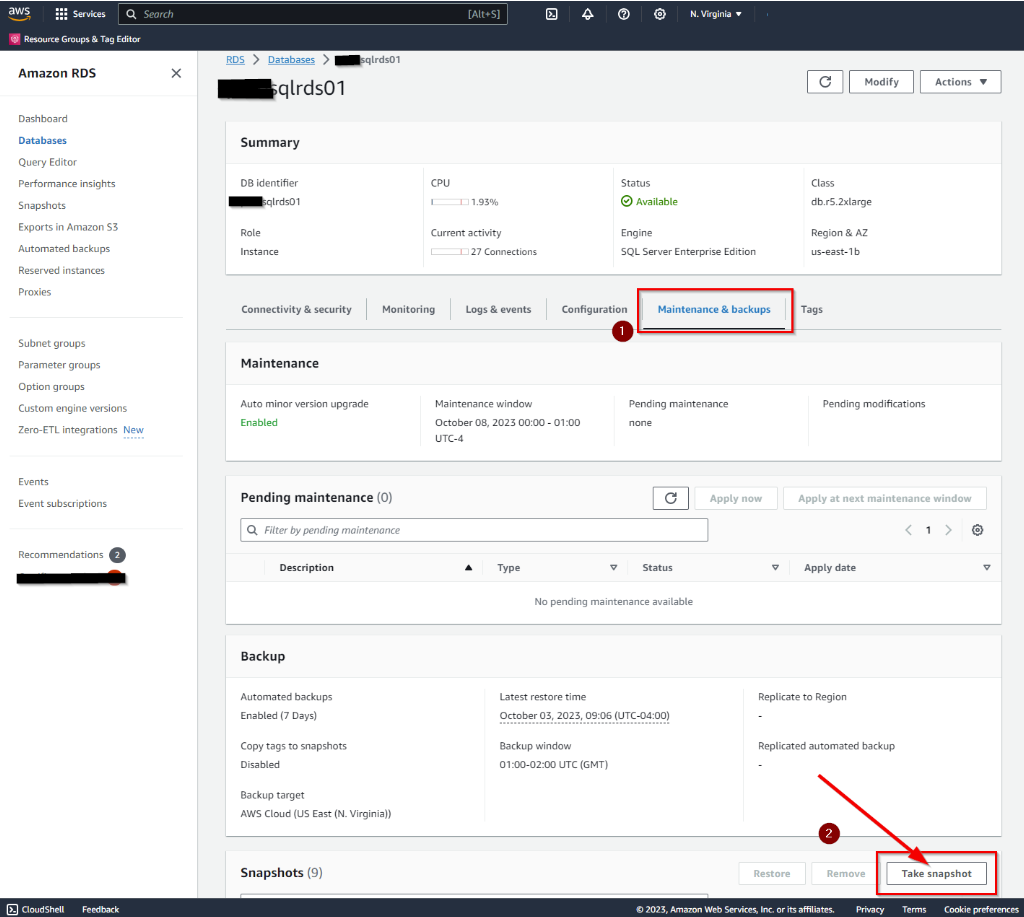Sort the Apply date column
This screenshot has height=917, width=1024.
tap(986, 568)
